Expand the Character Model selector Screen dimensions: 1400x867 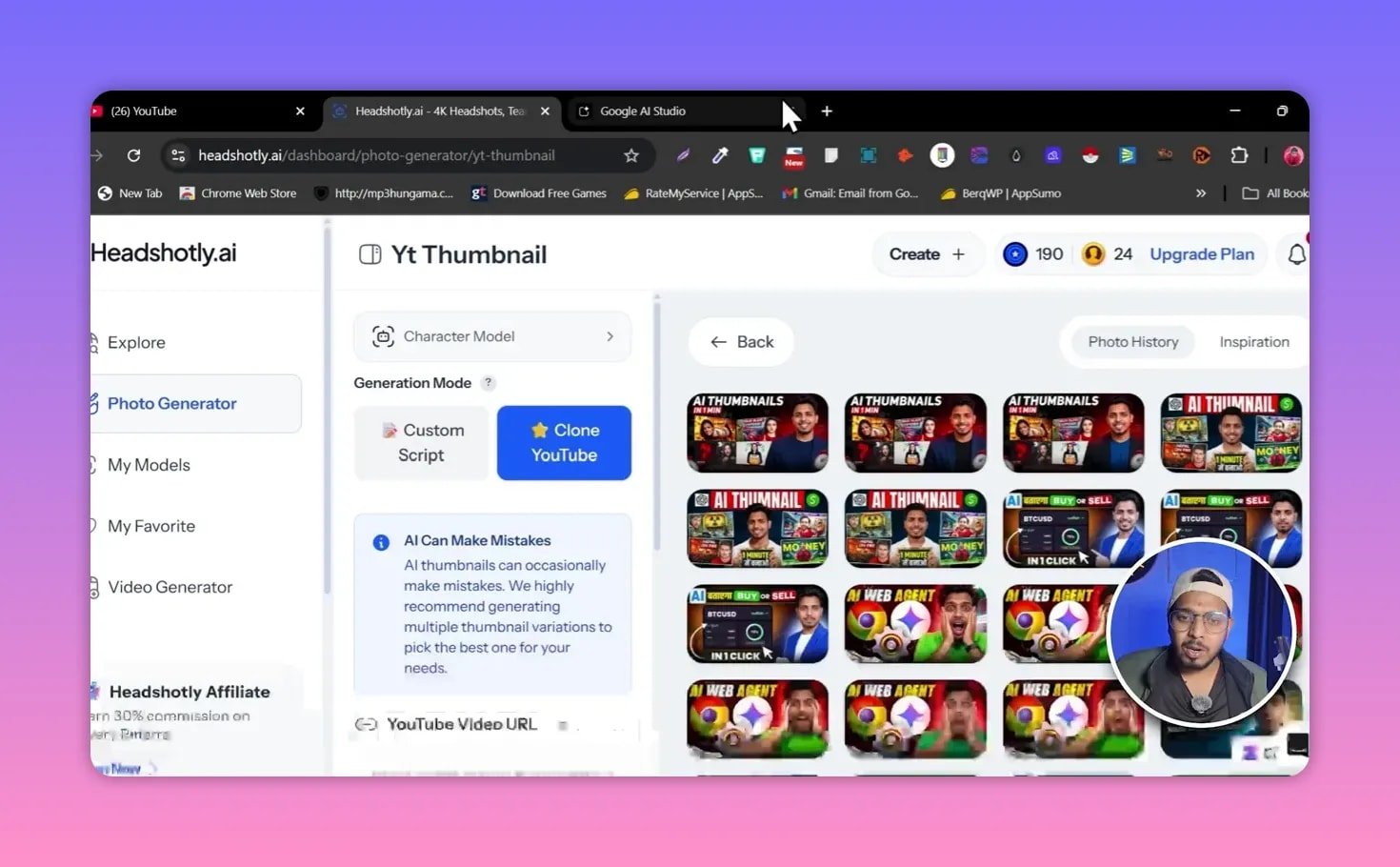[x=491, y=335]
